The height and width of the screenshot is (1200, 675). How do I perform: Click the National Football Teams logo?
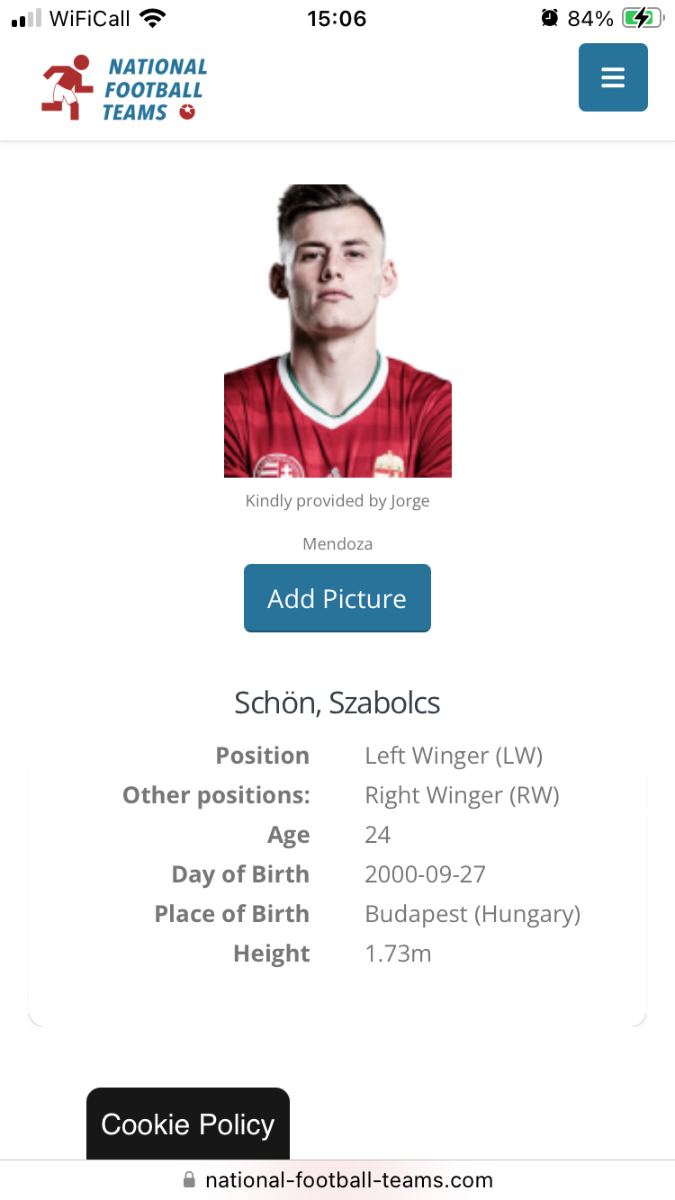[125, 89]
